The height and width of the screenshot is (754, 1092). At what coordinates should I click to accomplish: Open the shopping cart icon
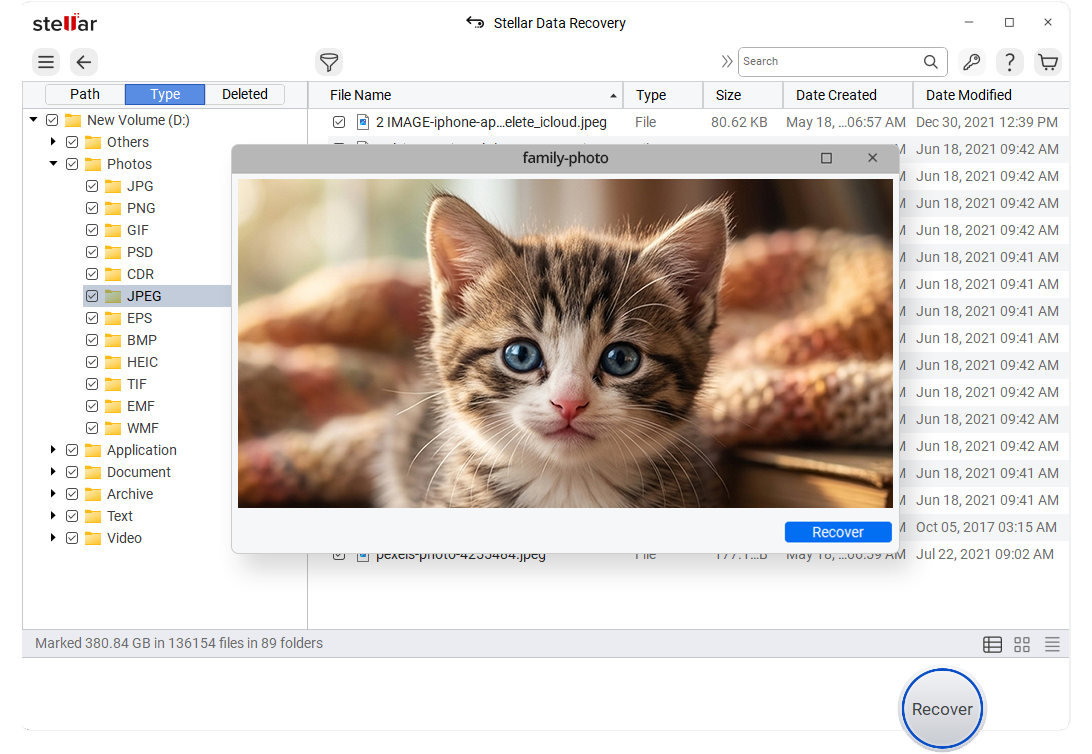click(1048, 62)
